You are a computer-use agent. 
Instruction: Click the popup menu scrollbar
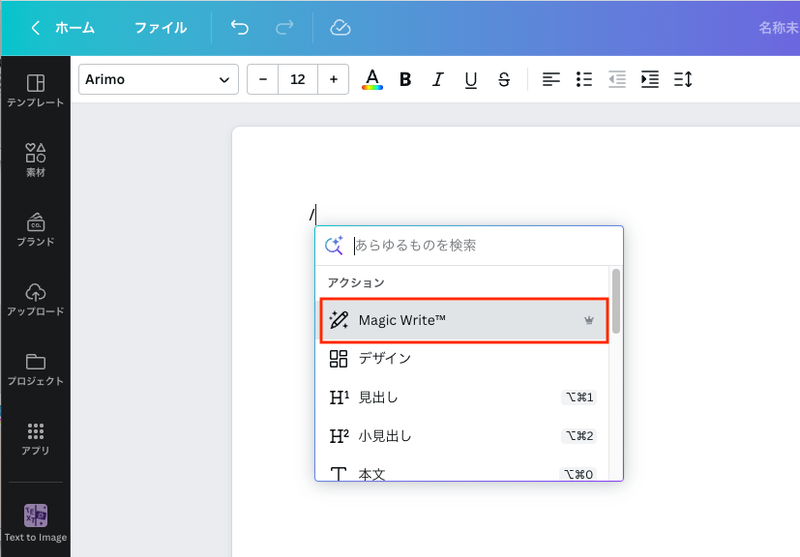coord(616,301)
